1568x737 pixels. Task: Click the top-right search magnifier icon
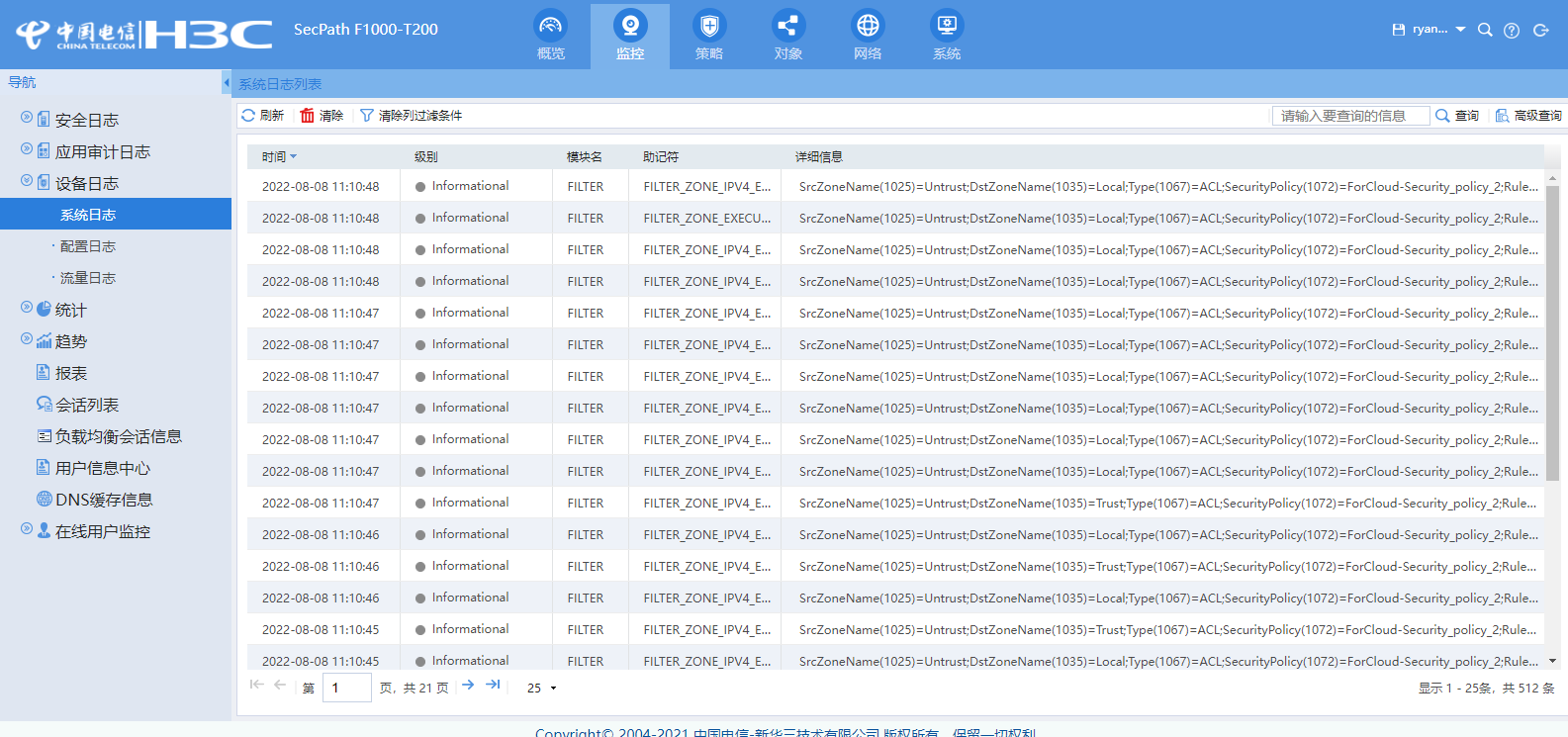(1485, 31)
